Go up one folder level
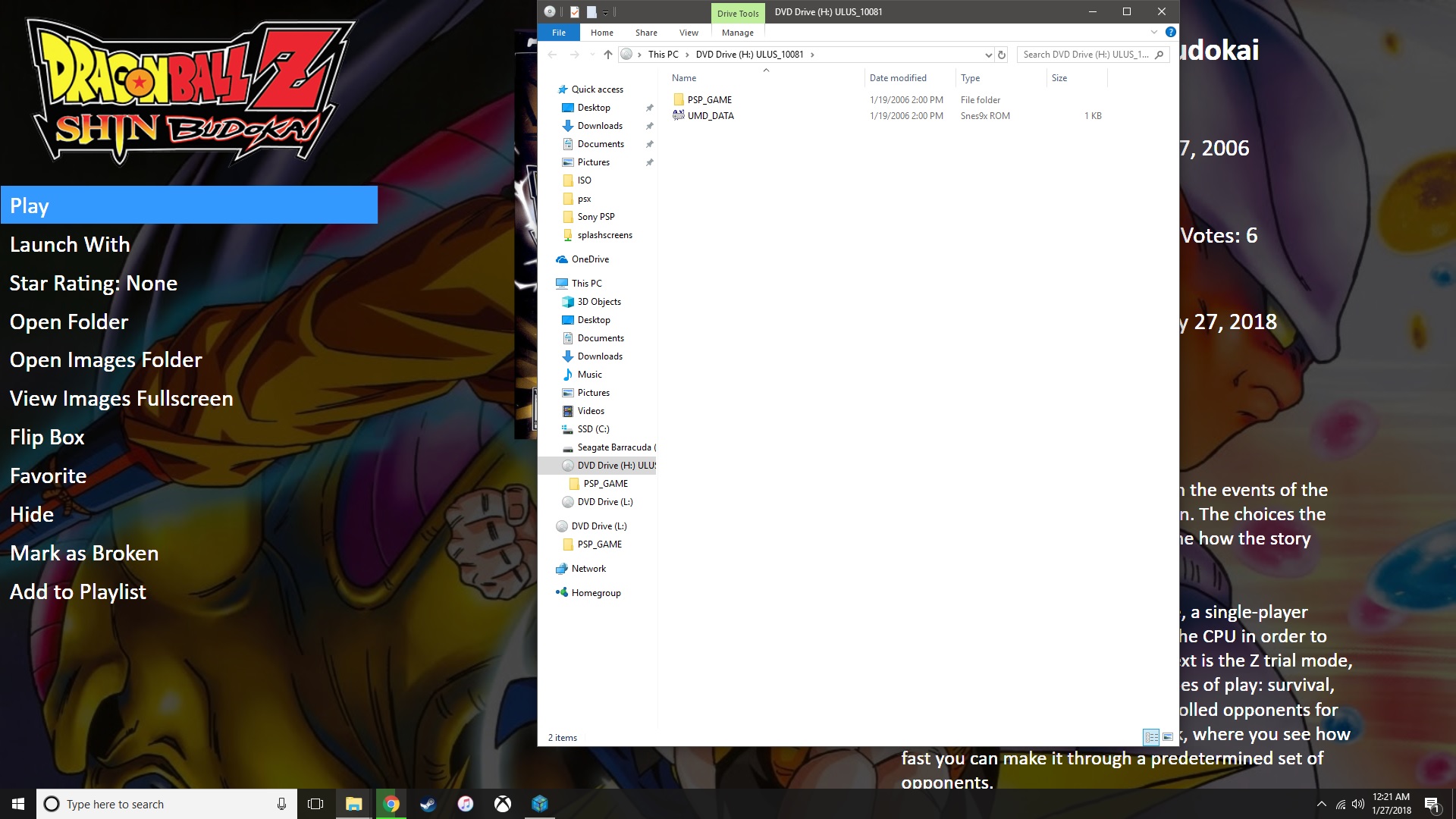Screen dimensions: 1456x819 coord(607,55)
